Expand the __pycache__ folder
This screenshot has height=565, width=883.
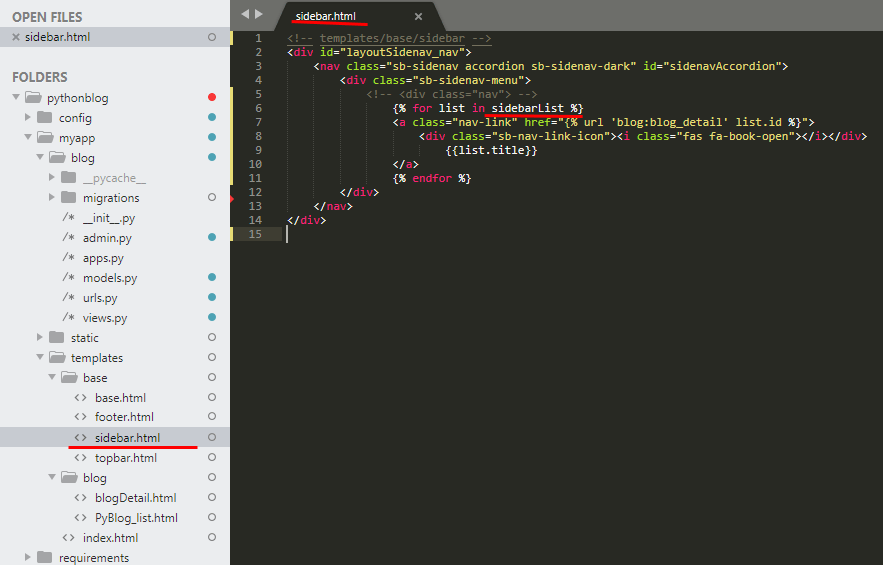coord(52,177)
